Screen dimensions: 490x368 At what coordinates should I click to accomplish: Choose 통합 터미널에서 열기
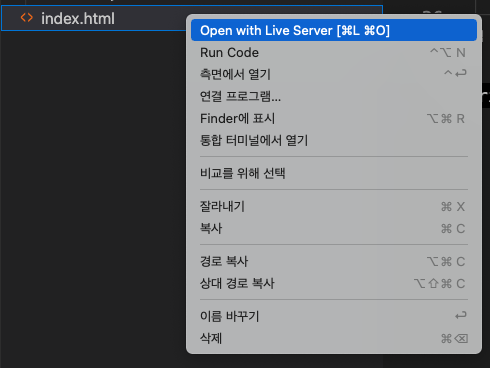coord(334,140)
